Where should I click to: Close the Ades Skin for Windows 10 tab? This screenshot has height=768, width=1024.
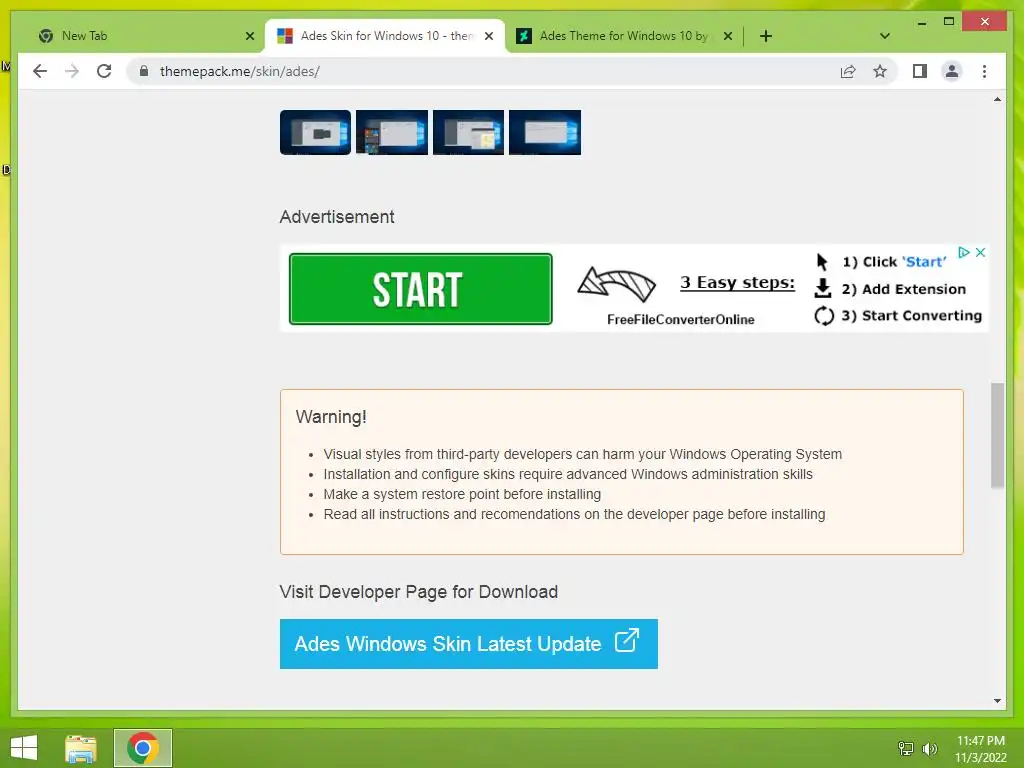(488, 36)
